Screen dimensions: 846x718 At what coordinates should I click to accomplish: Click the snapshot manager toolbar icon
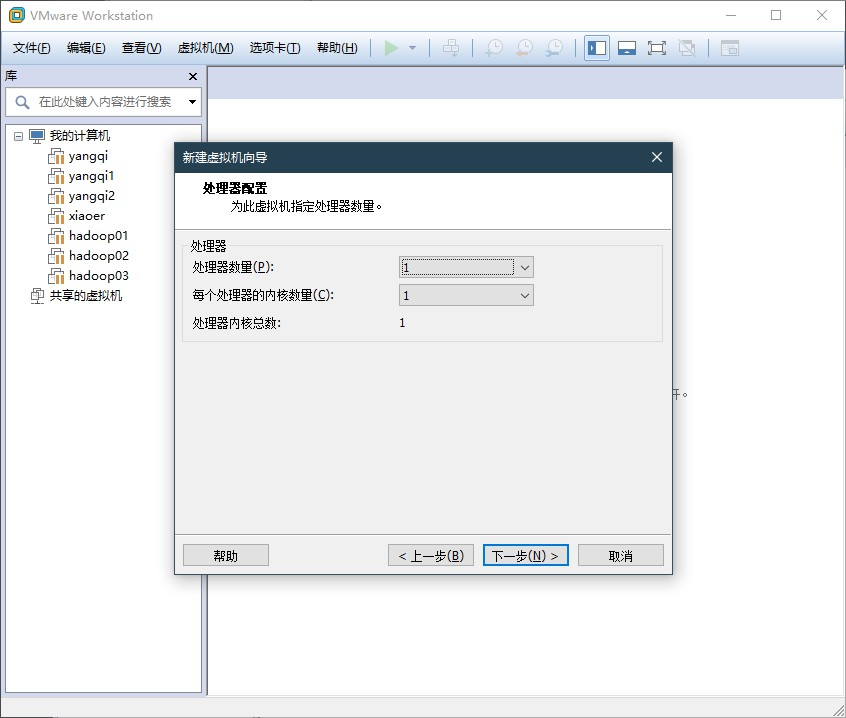pos(554,48)
